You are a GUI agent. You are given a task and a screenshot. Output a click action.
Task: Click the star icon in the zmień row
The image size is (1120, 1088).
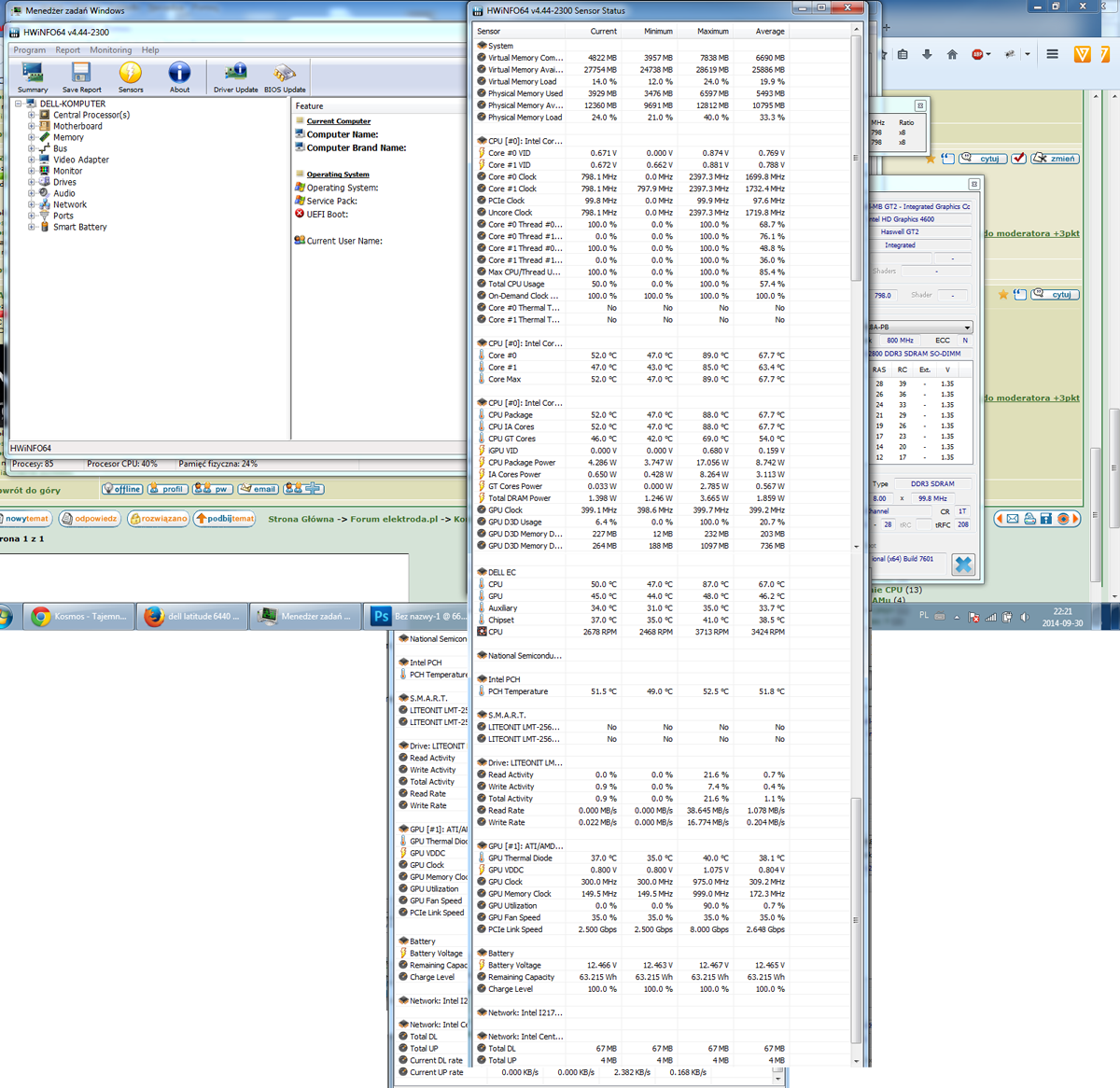pos(931,159)
